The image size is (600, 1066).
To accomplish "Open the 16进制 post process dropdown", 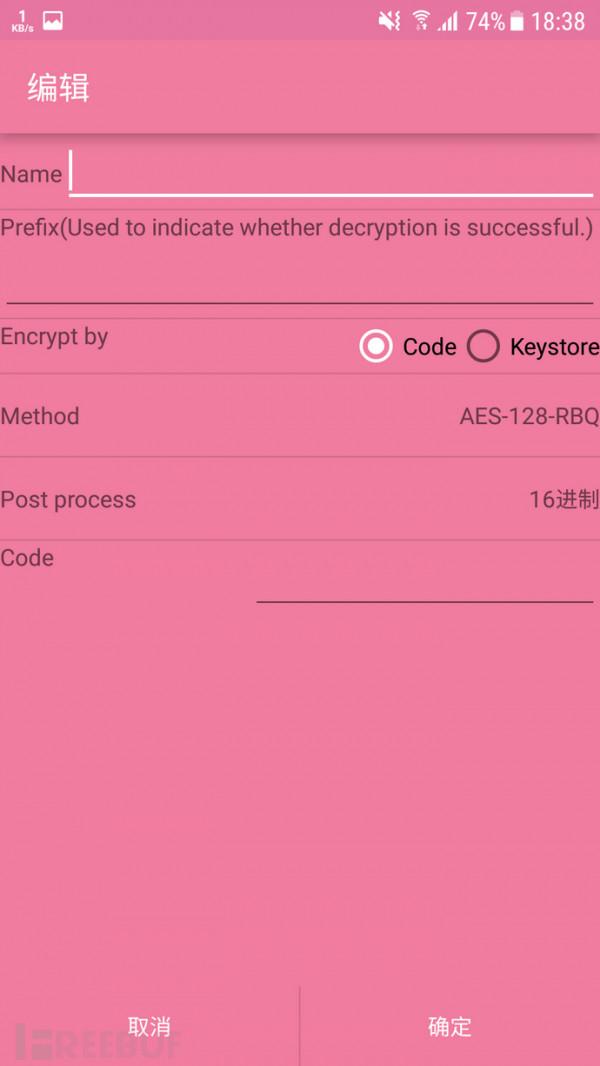I will point(563,499).
